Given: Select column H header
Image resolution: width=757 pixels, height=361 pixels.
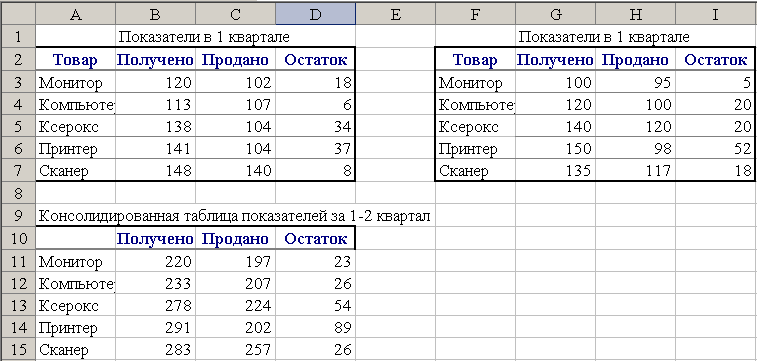Looking at the screenshot, I should [635, 14].
